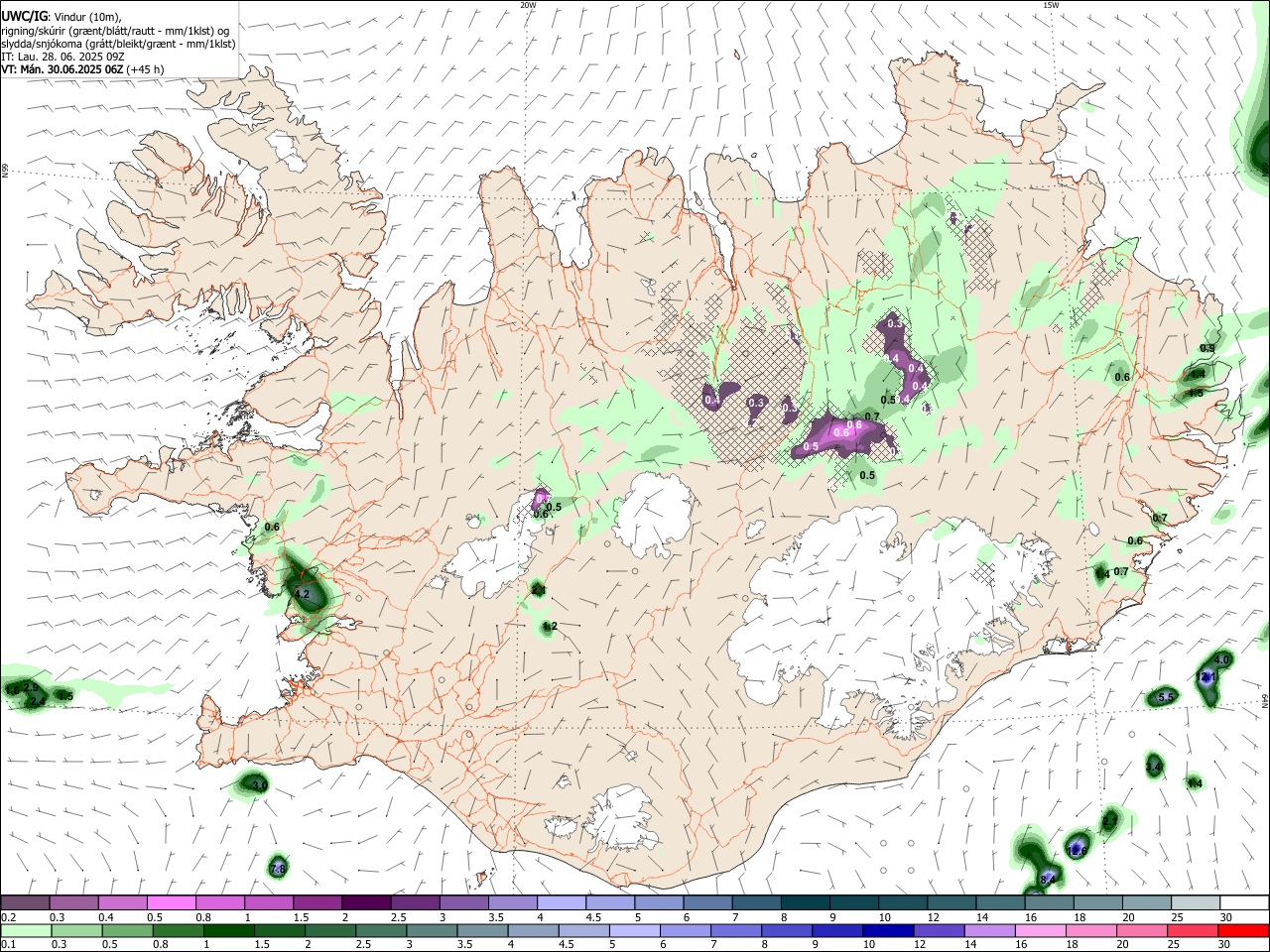Click the 25 label on the top snow legend
This screenshot has height=952, width=1270.
[1176, 917]
